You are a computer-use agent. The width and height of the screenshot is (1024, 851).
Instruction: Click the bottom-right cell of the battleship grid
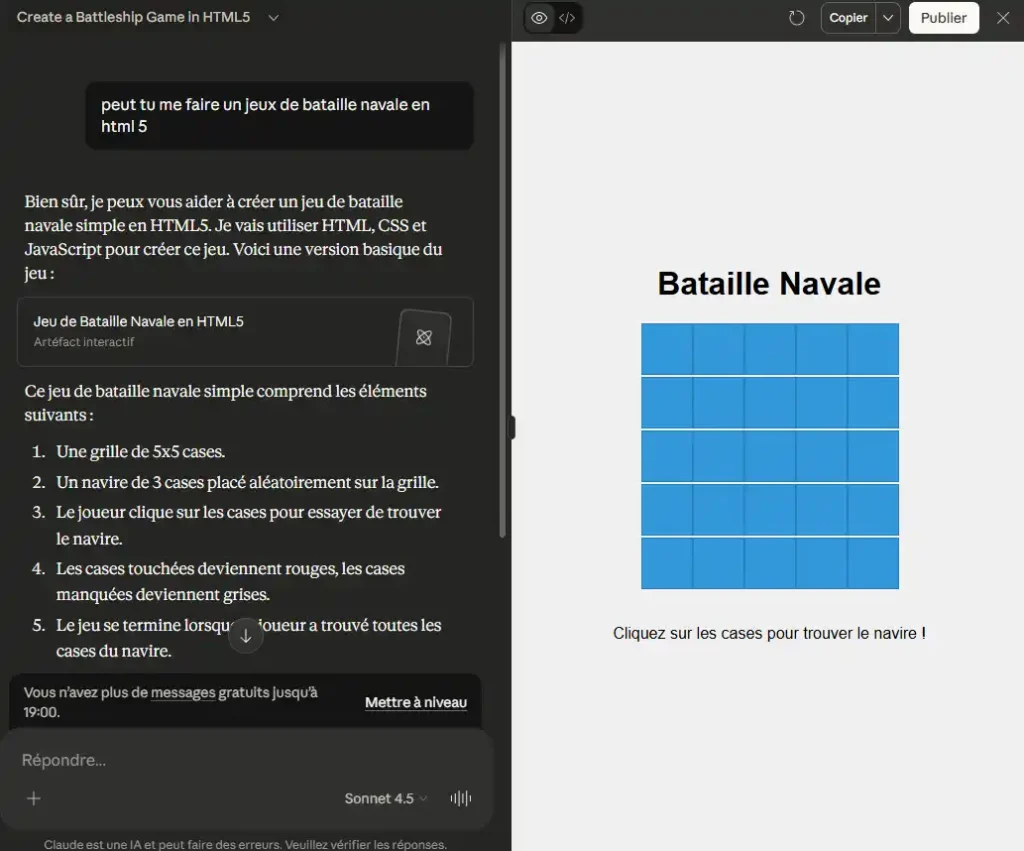873,563
